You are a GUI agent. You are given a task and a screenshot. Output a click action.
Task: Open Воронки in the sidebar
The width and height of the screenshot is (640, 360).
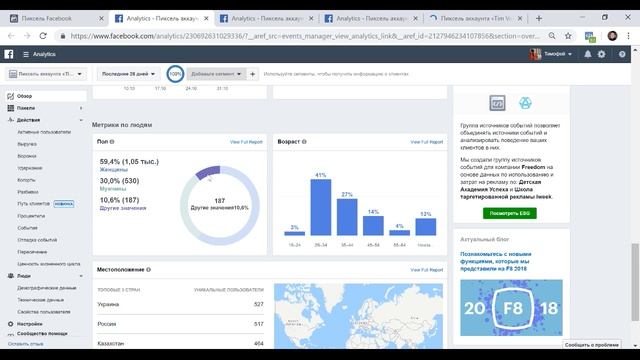[x=27, y=156]
